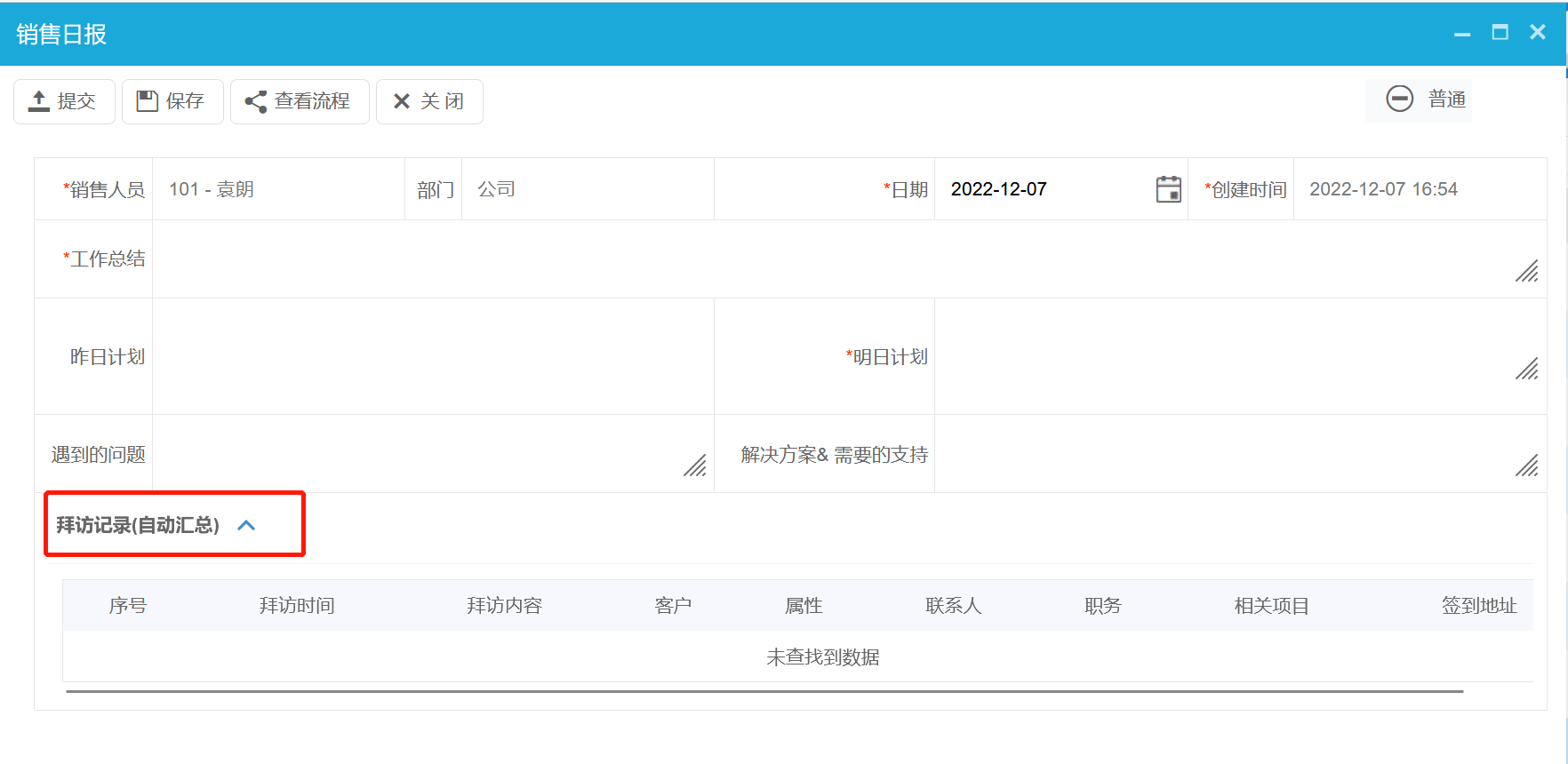Click the 保存 save button
The height and width of the screenshot is (764, 1568).
click(x=172, y=101)
